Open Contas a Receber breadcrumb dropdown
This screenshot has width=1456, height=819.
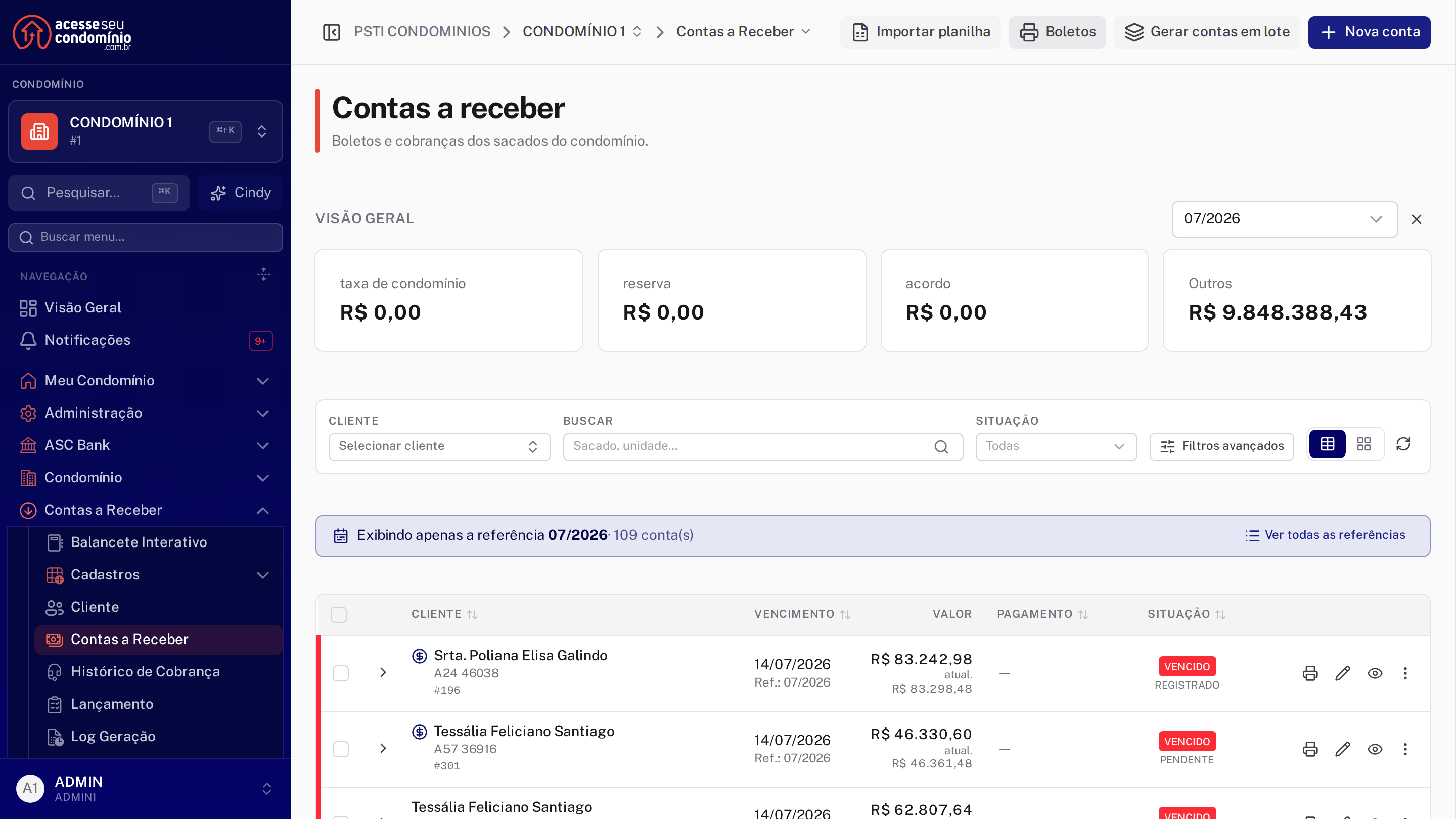click(x=743, y=32)
